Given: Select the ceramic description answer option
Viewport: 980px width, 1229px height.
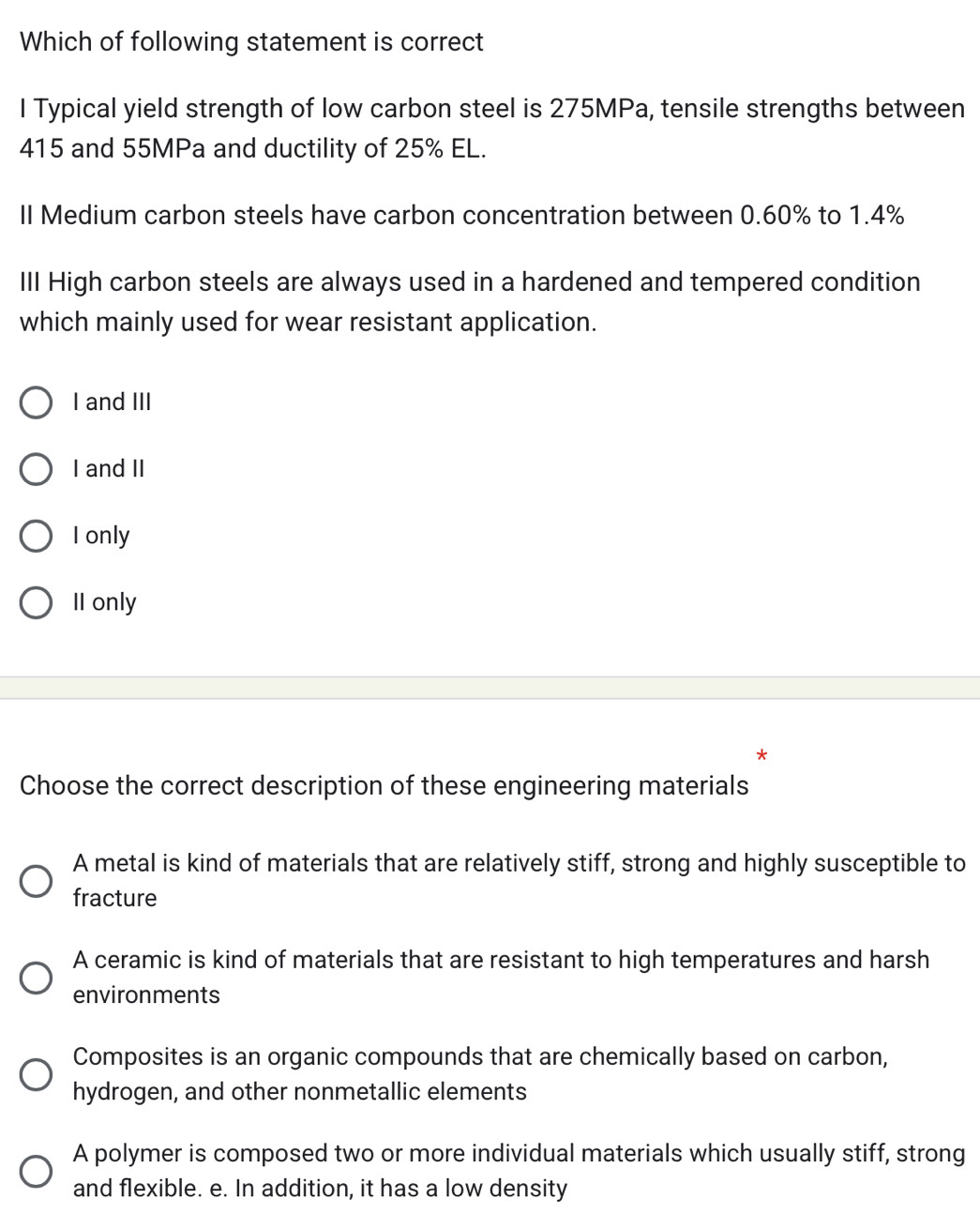Looking at the screenshot, I should pyautogui.click(x=36, y=978).
